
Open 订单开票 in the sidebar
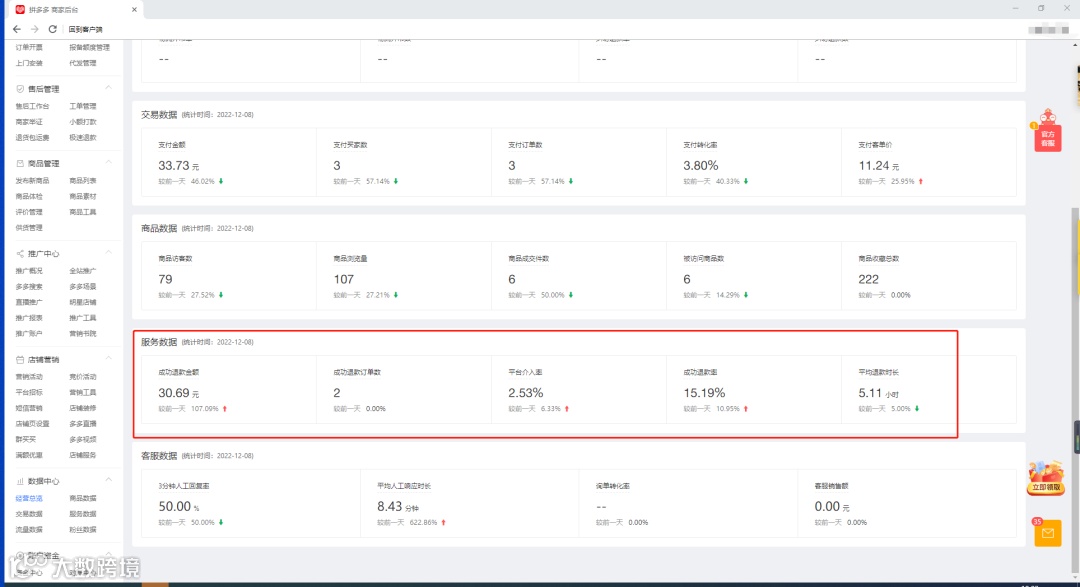pyautogui.click(x=29, y=48)
